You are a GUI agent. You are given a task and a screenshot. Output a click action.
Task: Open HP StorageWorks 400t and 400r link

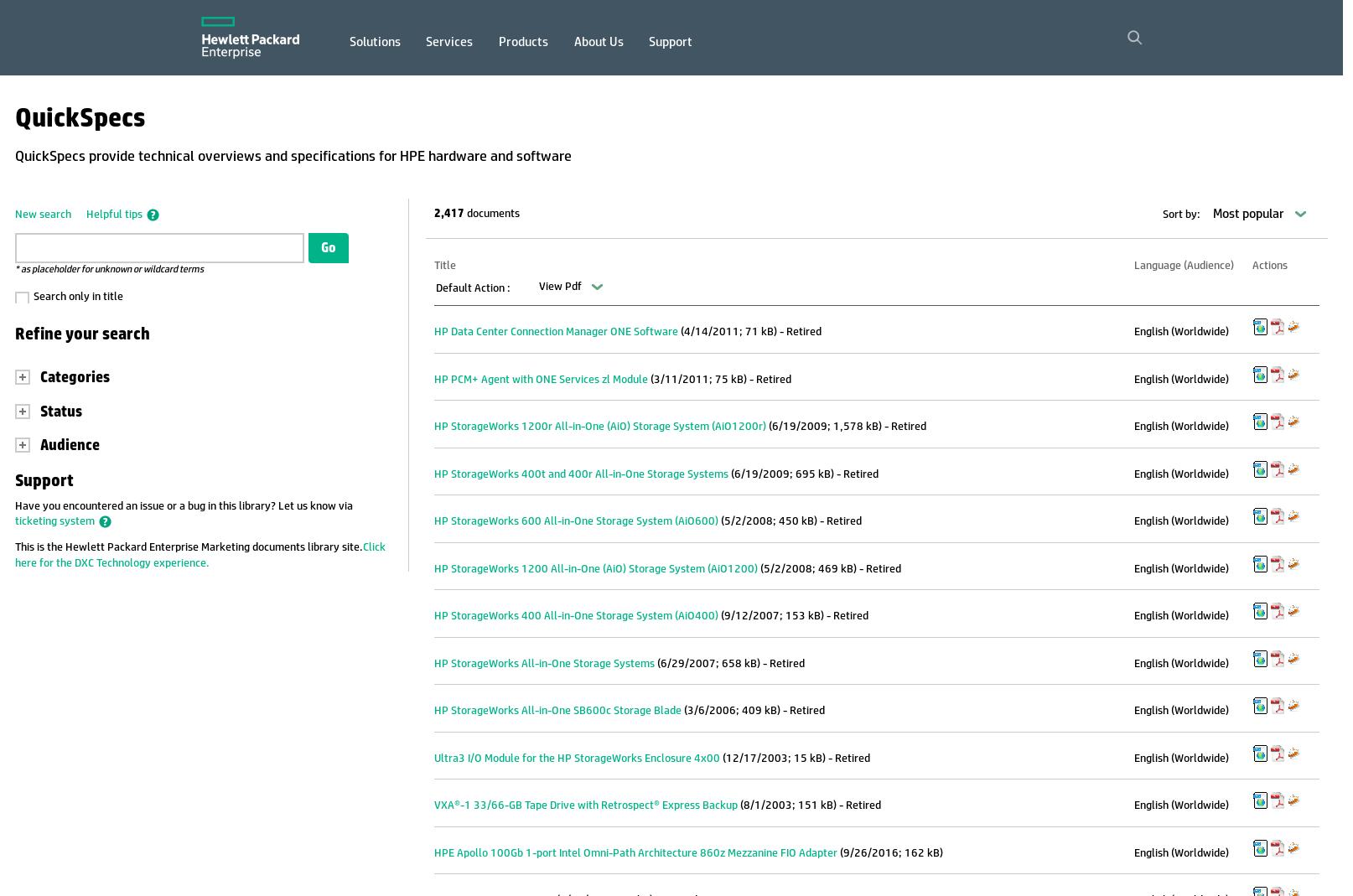[x=581, y=474]
